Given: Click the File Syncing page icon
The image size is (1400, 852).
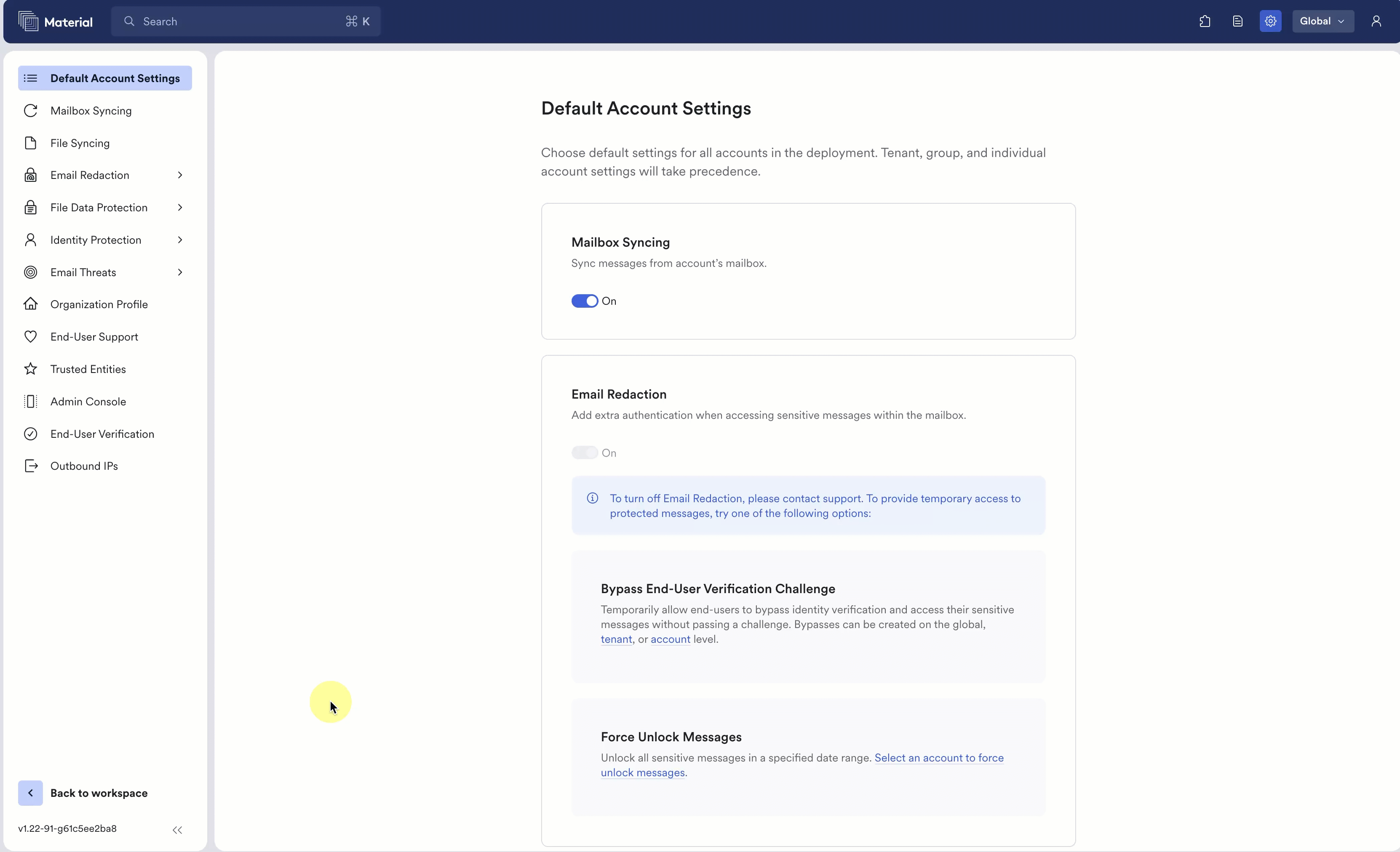Looking at the screenshot, I should pos(31,143).
